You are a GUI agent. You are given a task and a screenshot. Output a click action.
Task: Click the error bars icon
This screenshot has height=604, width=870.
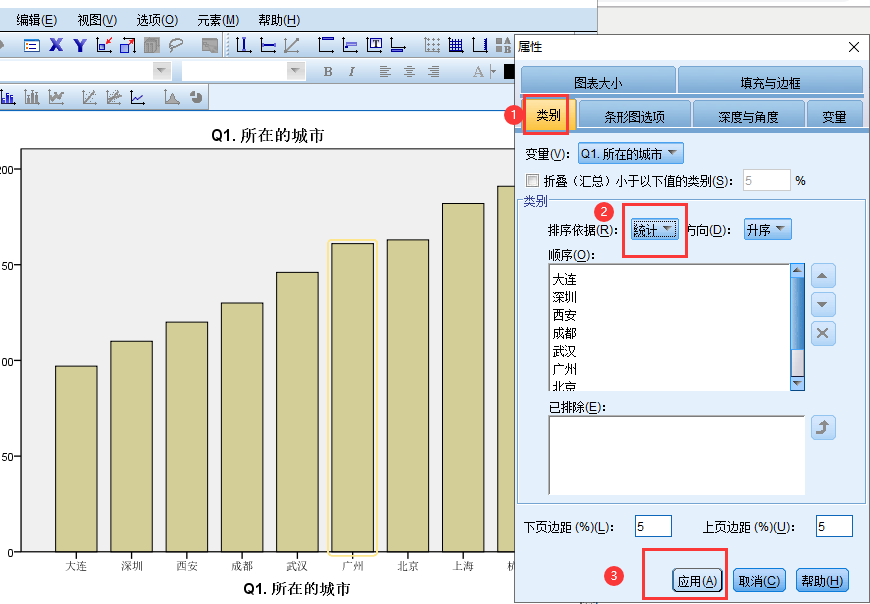coord(32,98)
